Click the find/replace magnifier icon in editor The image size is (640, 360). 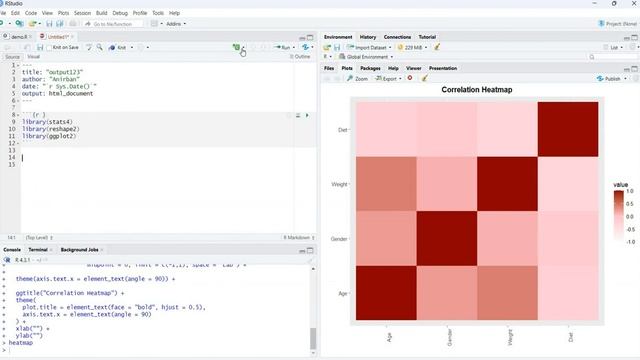tap(100, 48)
